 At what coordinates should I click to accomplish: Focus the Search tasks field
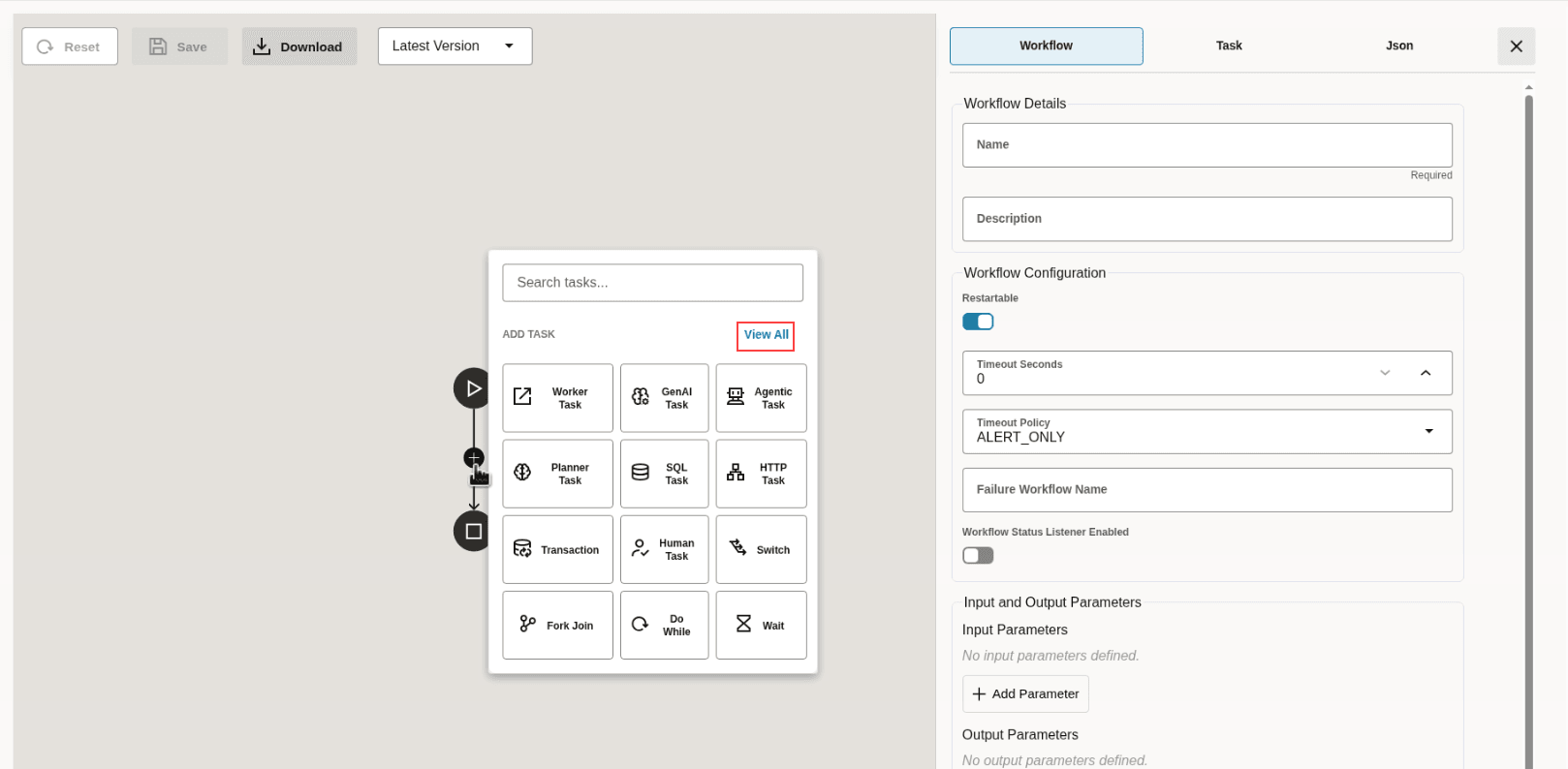pos(652,283)
